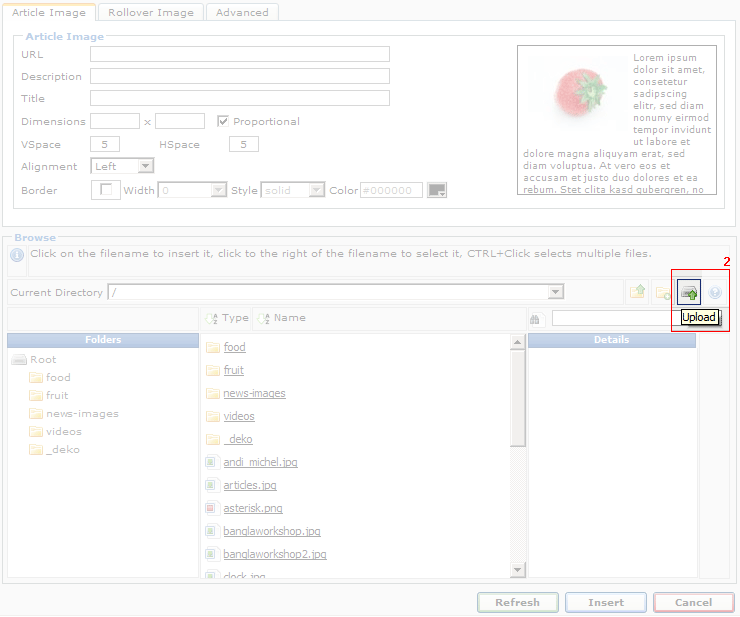Open the border color picker swatch
Image resolution: width=740 pixels, height=617 pixels.
437,190
